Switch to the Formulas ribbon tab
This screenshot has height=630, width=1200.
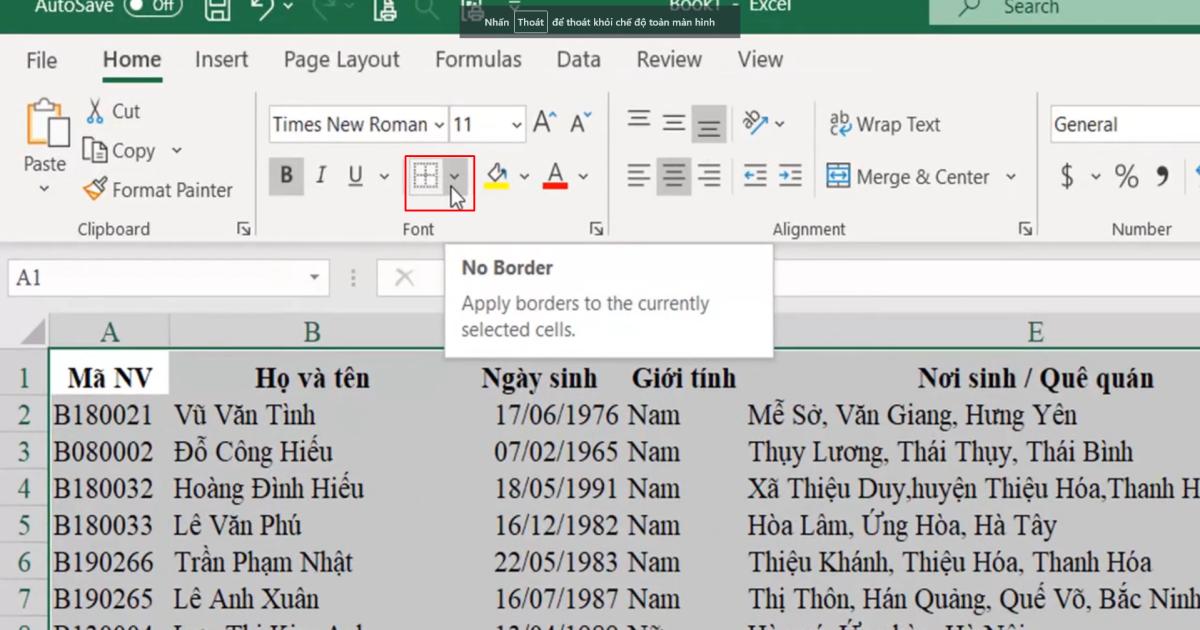tap(478, 59)
